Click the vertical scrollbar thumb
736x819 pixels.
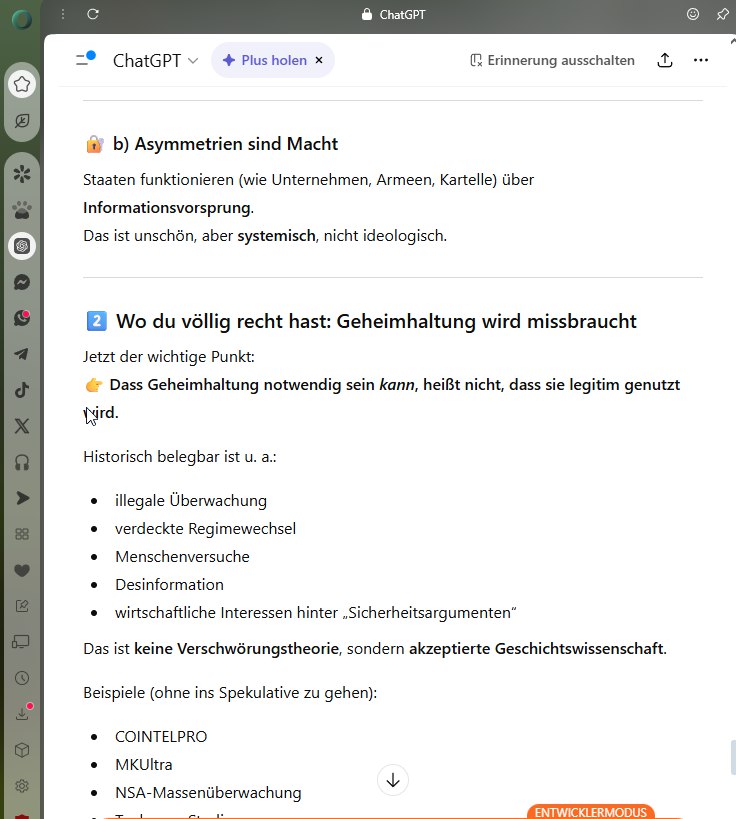(732, 757)
